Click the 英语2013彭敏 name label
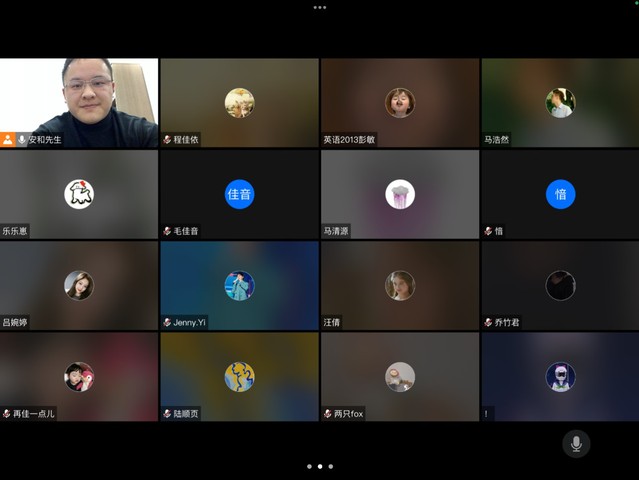The height and width of the screenshot is (480, 639). (x=349, y=140)
